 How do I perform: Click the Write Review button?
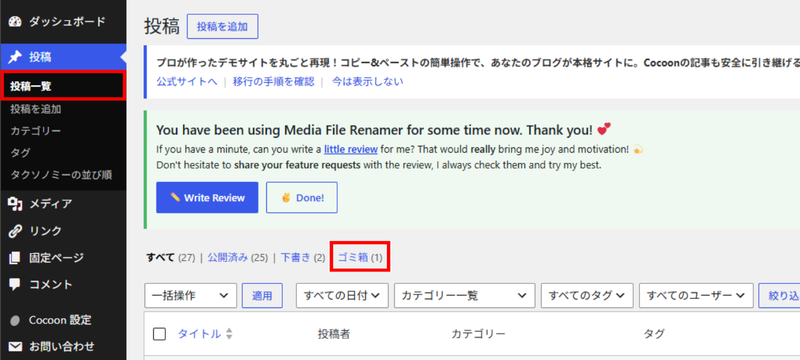207,197
